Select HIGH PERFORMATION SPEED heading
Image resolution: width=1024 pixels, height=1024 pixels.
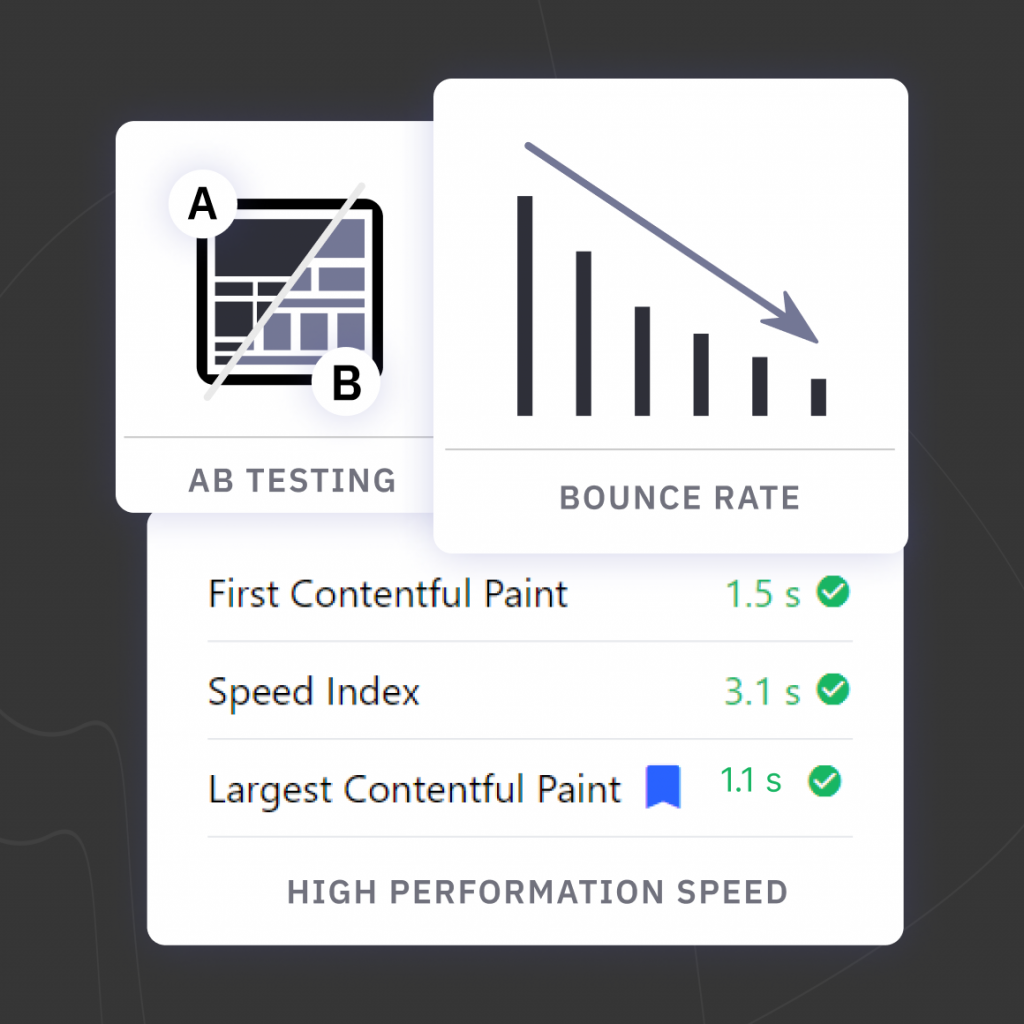pyautogui.click(x=537, y=892)
